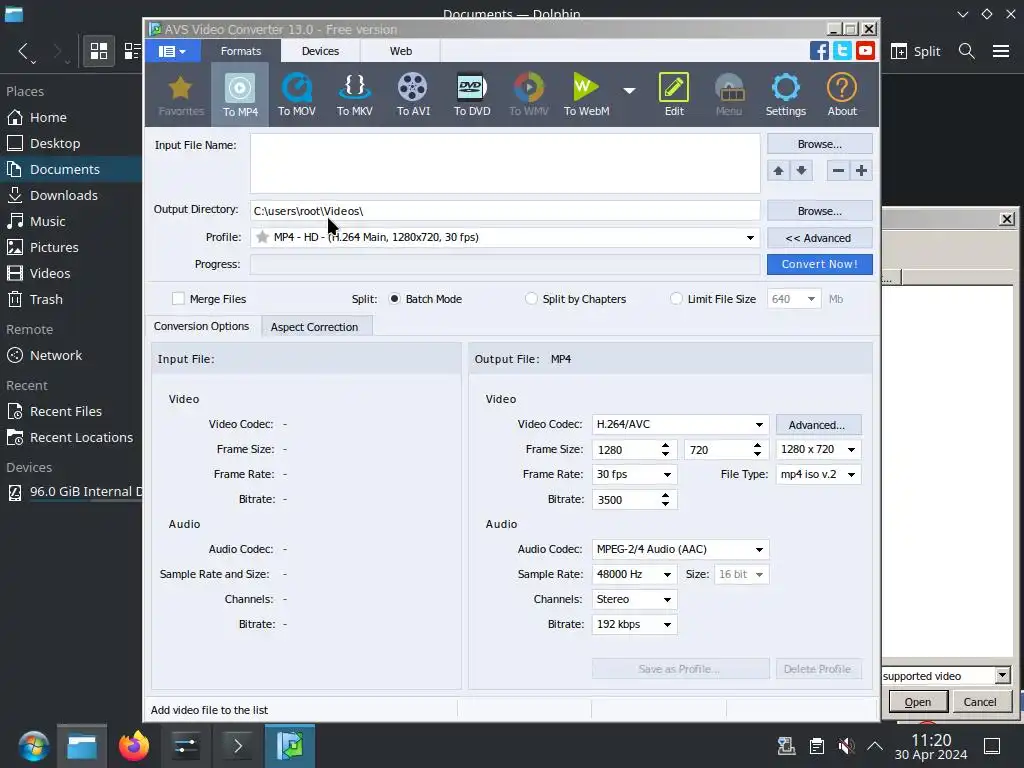The height and width of the screenshot is (768, 1024).
Task: Expand the Profile dropdown list
Action: 750,238
